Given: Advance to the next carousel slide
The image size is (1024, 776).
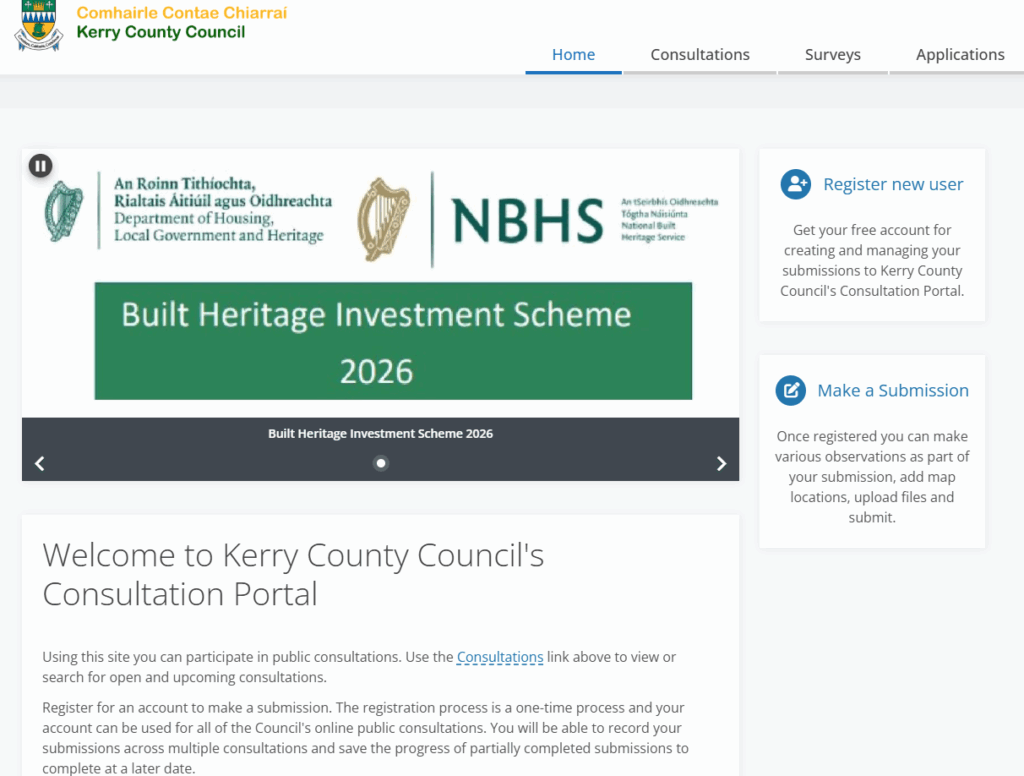Looking at the screenshot, I should pos(721,463).
